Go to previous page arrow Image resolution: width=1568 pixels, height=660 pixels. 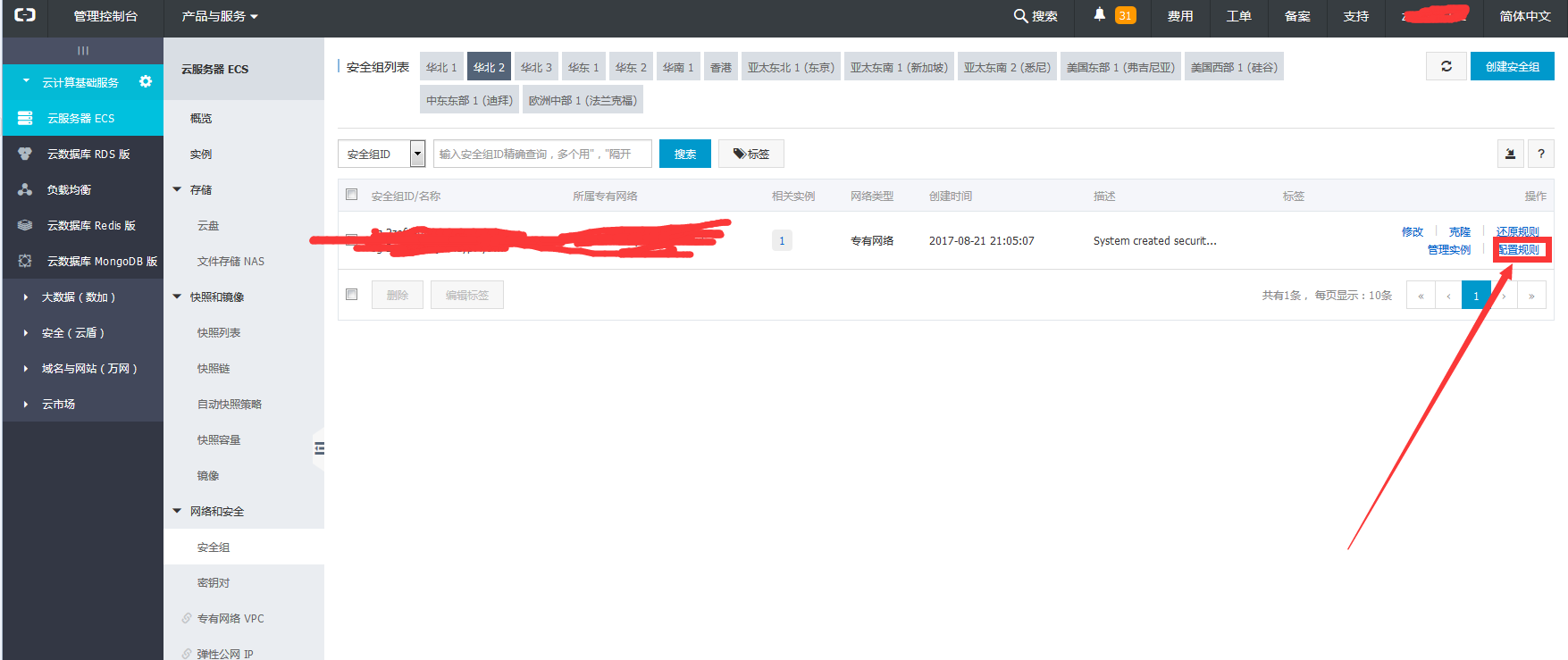pos(1448,295)
